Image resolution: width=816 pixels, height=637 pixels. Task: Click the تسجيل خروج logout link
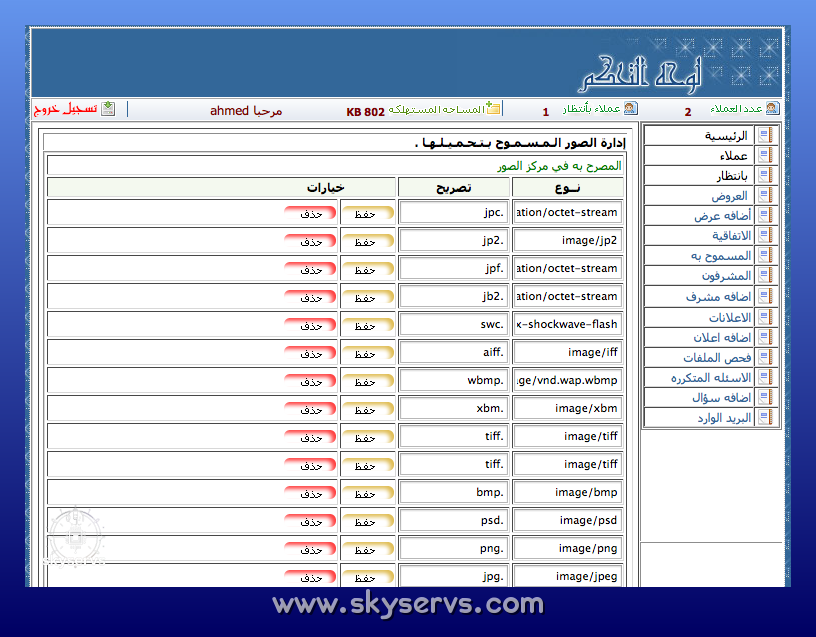click(x=65, y=109)
